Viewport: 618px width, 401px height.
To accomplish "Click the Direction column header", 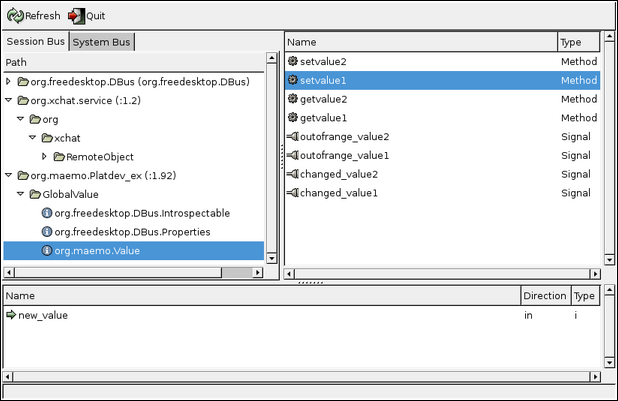I will coord(544,296).
